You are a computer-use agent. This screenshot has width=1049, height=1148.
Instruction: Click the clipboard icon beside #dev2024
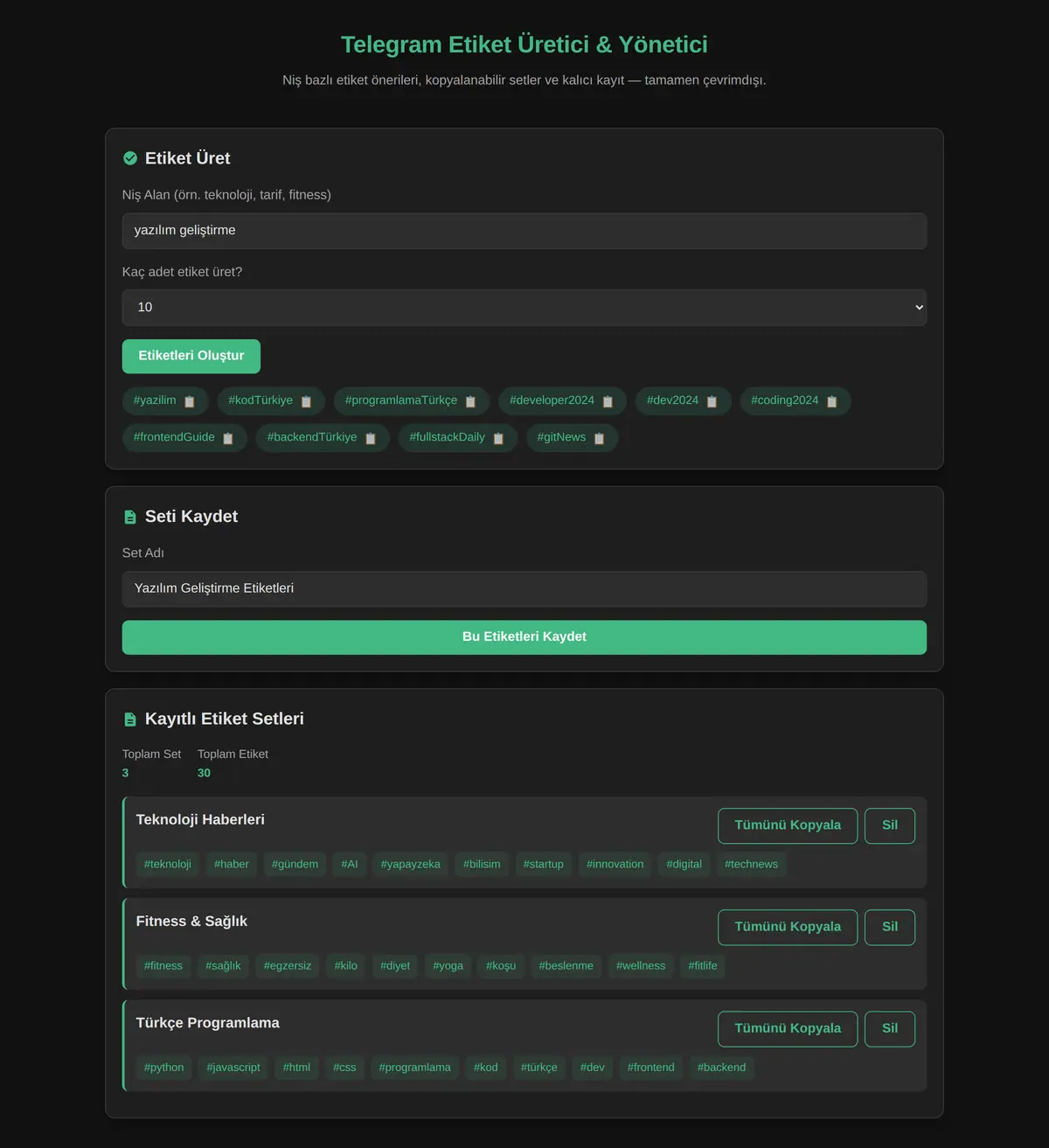712,401
